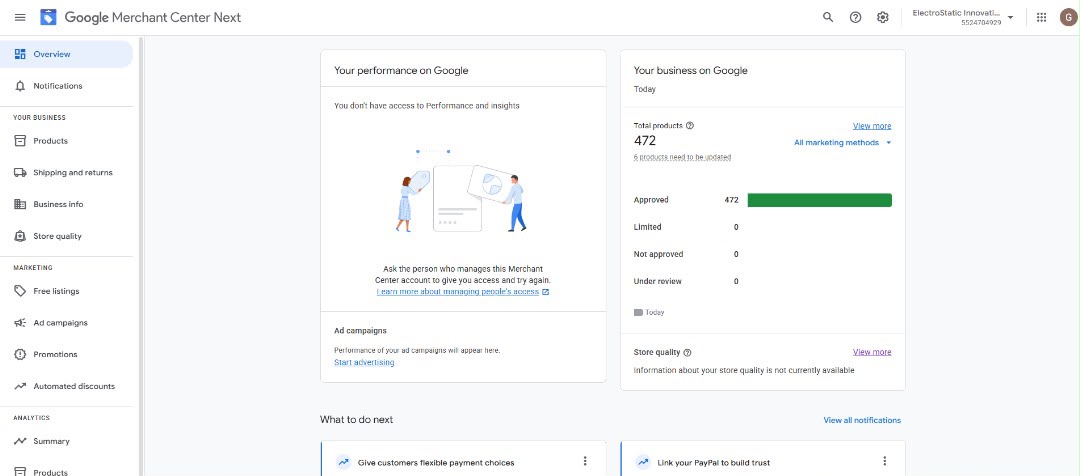This screenshot has width=1080, height=476.
Task: Open the All marketing methods dropdown
Action: [842, 143]
